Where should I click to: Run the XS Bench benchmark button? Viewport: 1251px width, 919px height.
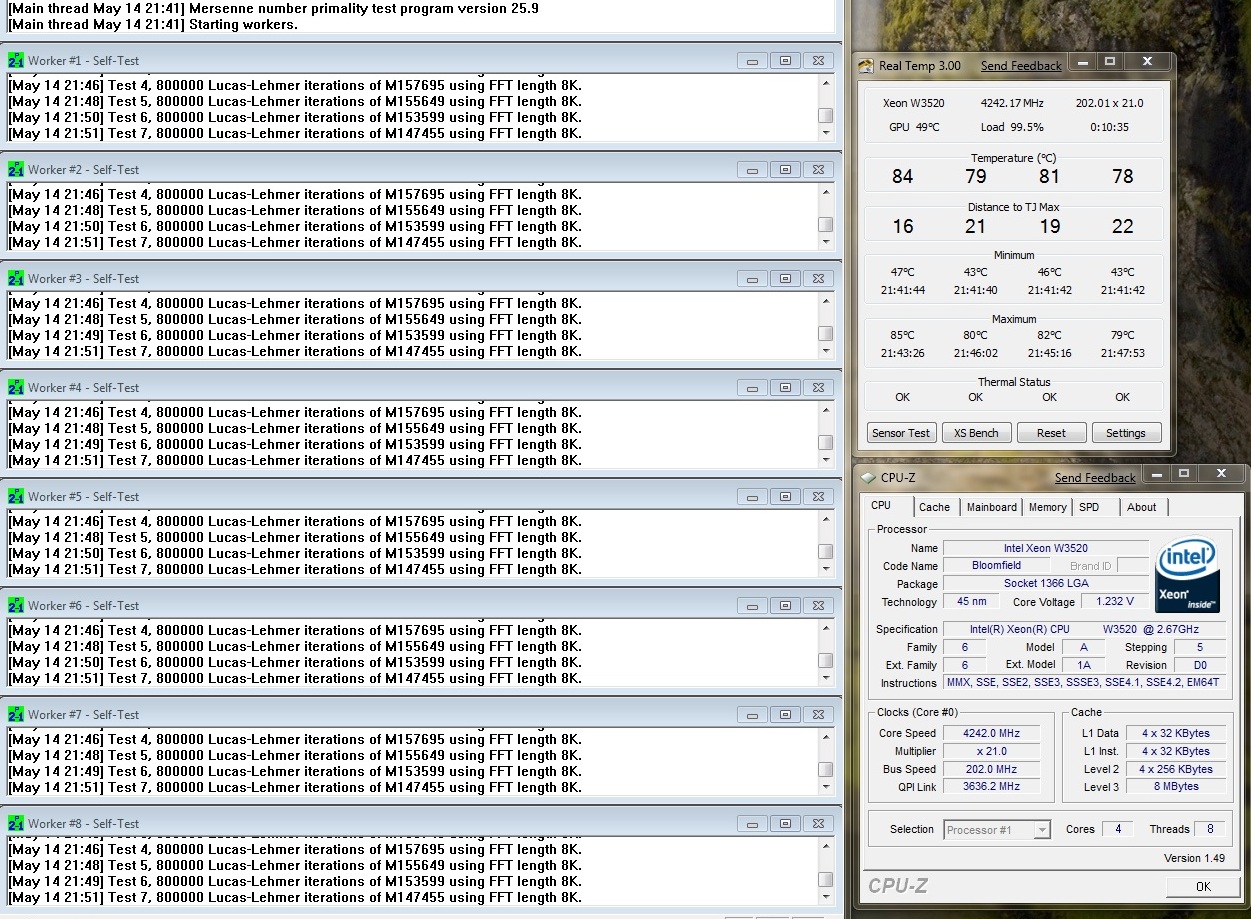[976, 433]
